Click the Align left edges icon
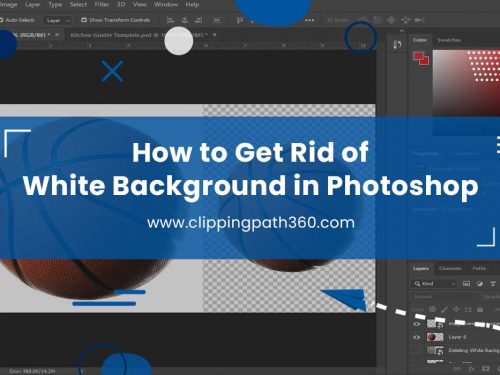This screenshot has height=375, width=500. pos(170,20)
